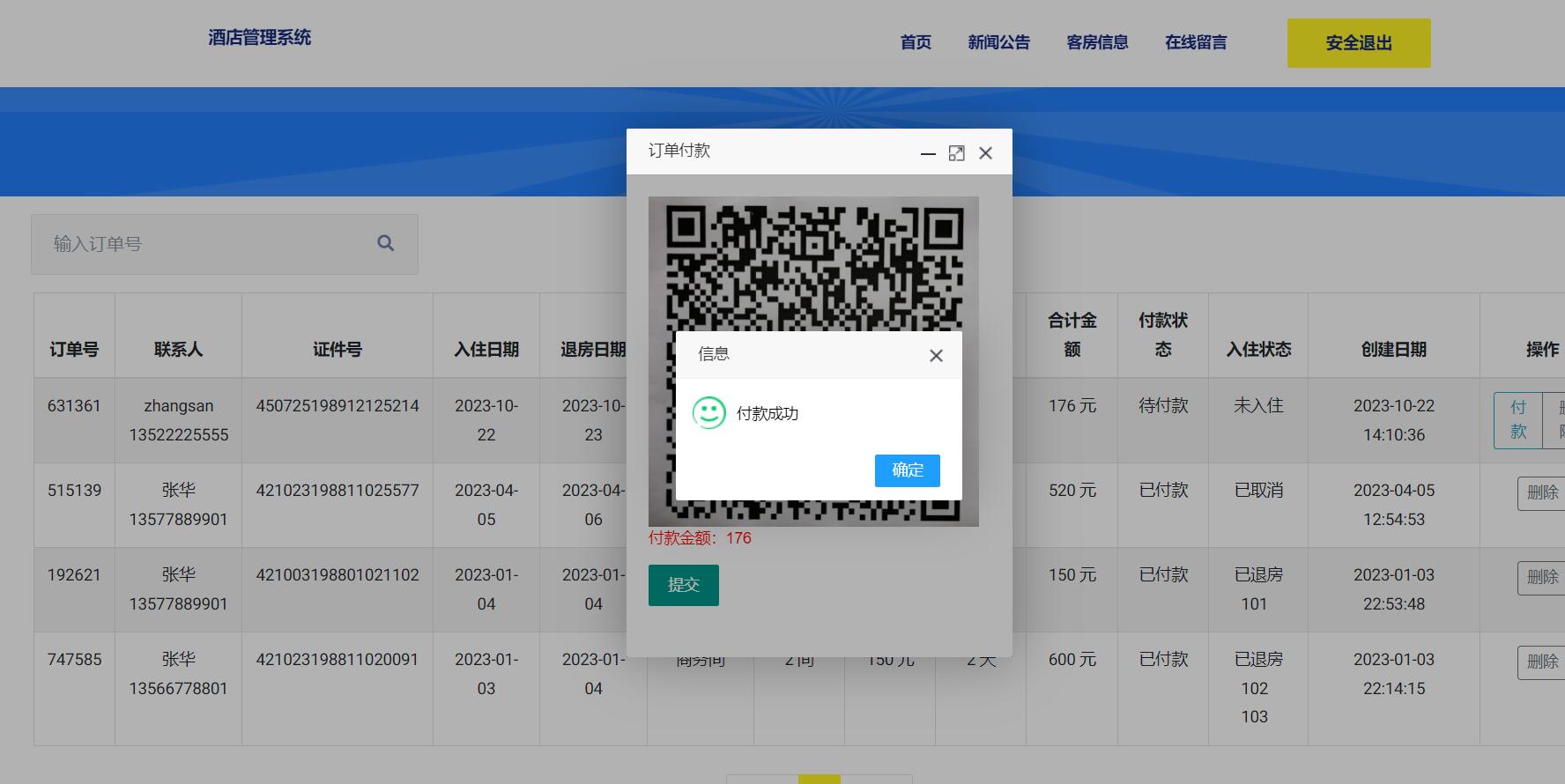
Task: Click created date 2023-01-03 22:53:48
Action: [1394, 589]
